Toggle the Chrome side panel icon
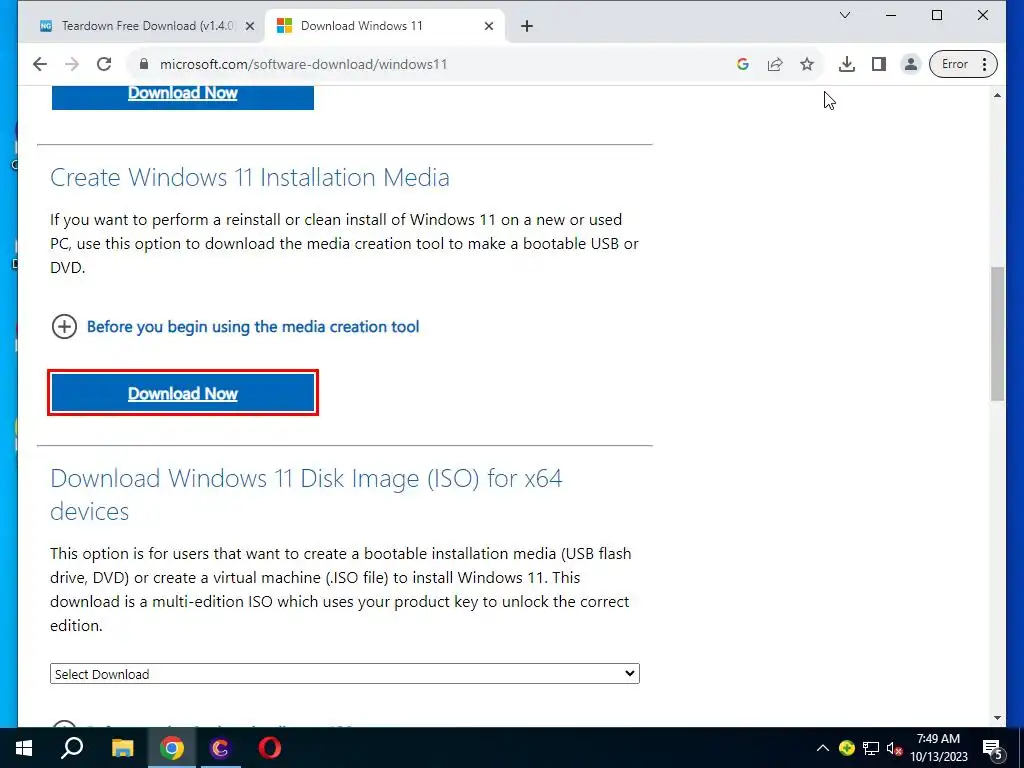 click(x=878, y=64)
